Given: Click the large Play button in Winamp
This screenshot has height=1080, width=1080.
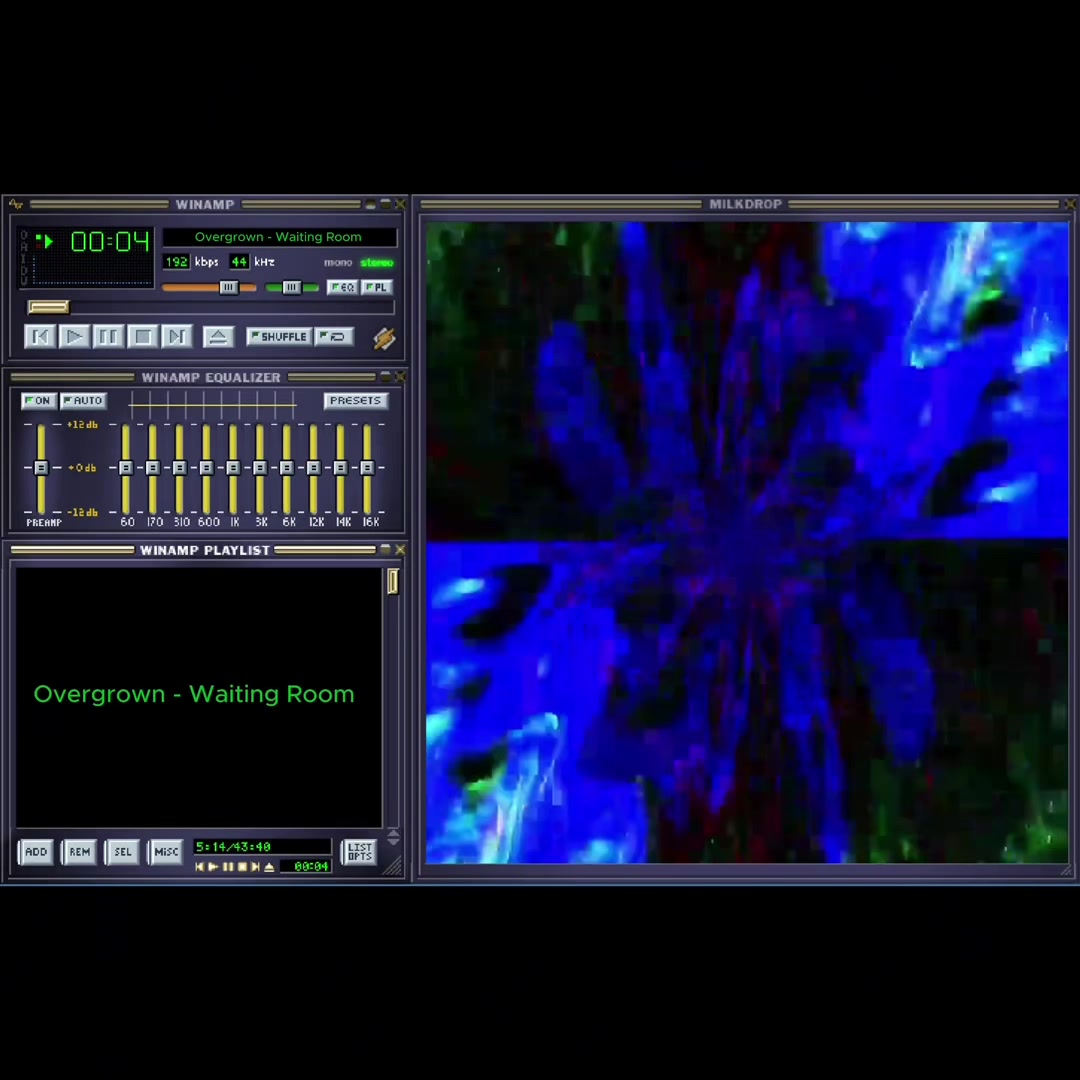Looking at the screenshot, I should tap(74, 337).
